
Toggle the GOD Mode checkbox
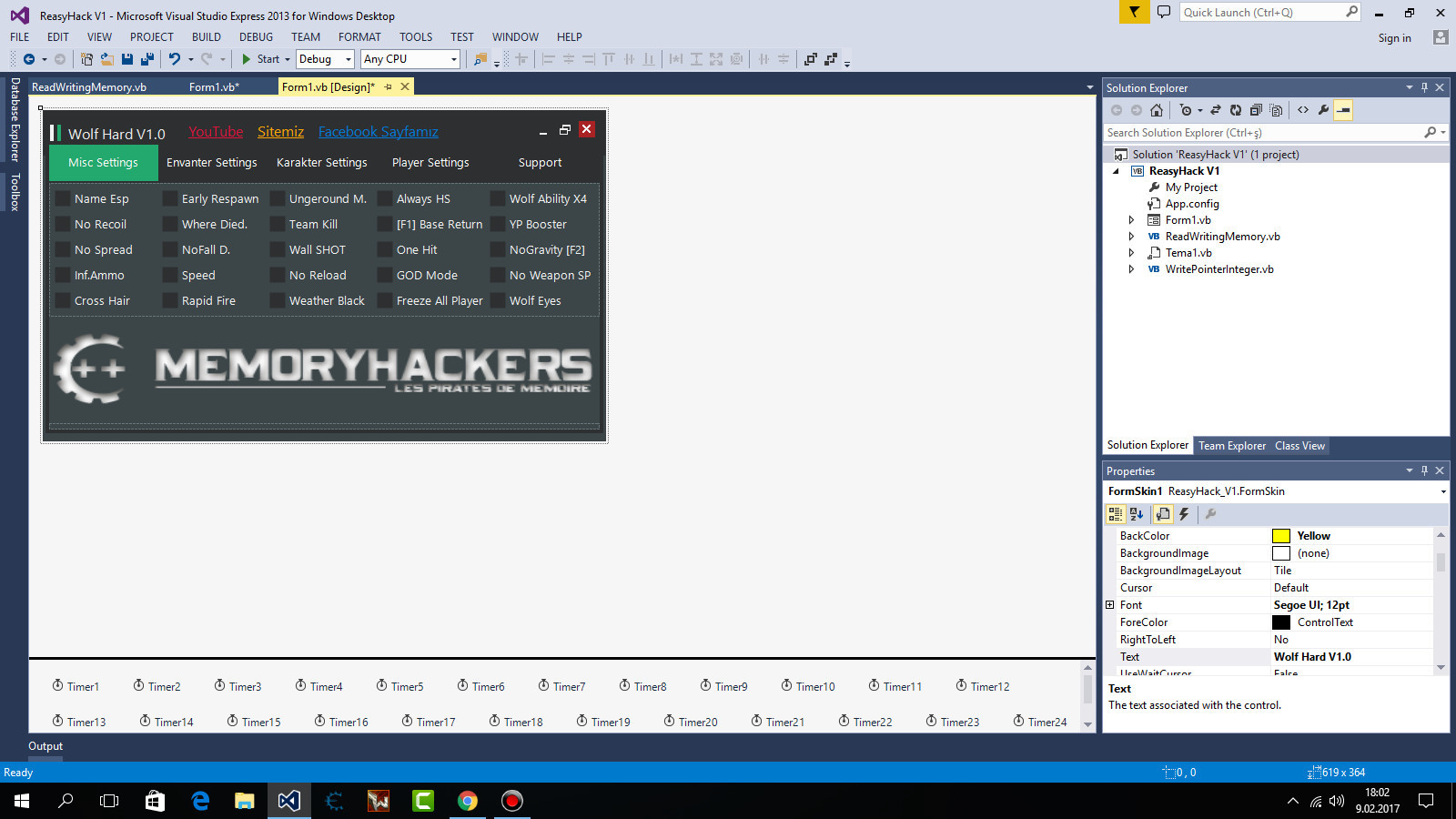[385, 275]
